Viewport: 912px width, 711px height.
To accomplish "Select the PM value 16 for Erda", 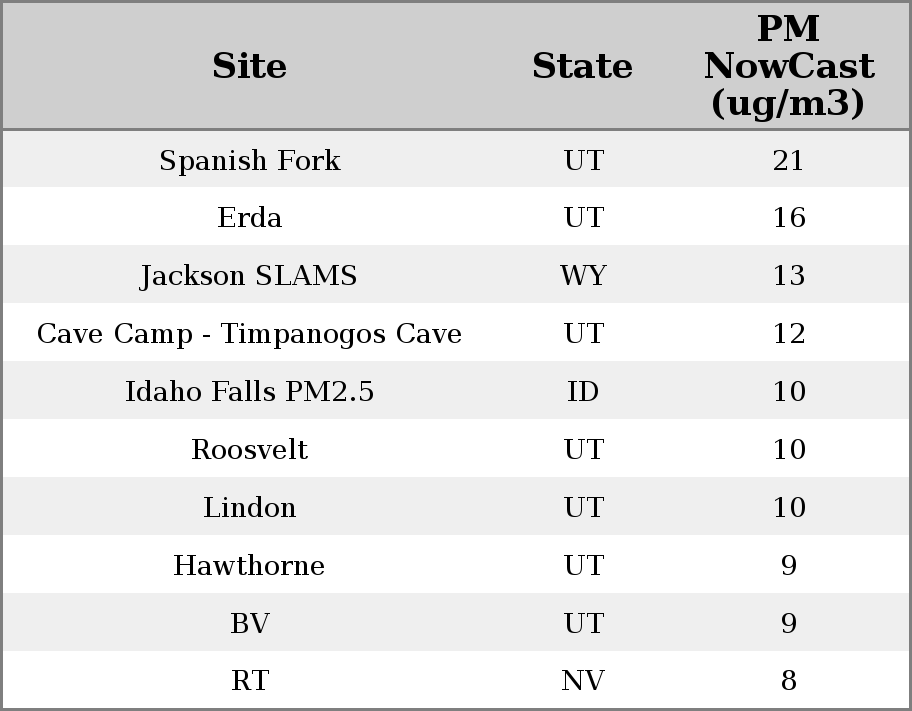I will (788, 218).
